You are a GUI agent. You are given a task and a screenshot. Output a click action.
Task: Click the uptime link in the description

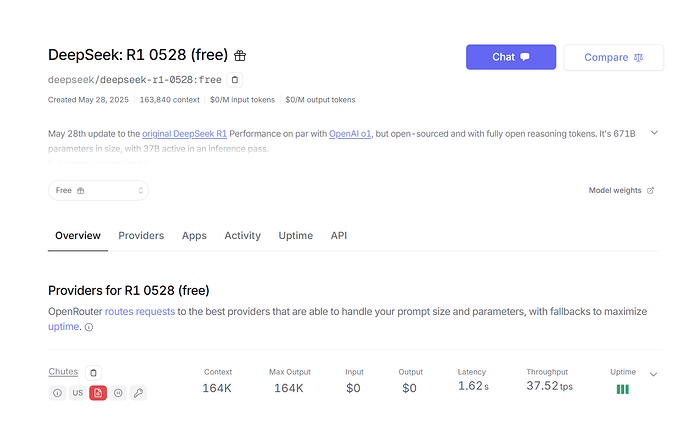[64, 327]
